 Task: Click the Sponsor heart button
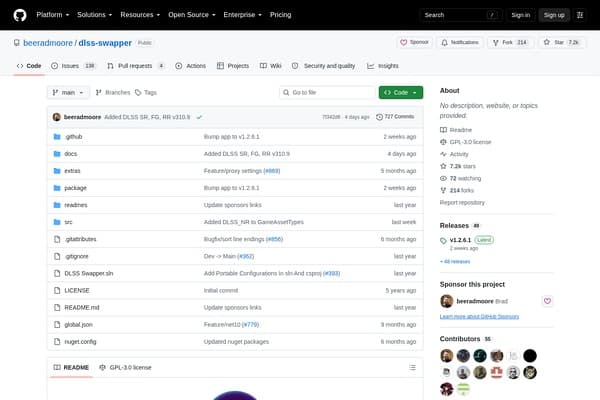tap(414, 42)
